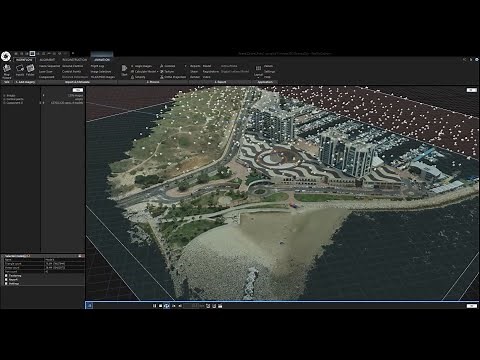Click Reports in the Export group
This screenshot has width=480, height=360.
pos(195,66)
